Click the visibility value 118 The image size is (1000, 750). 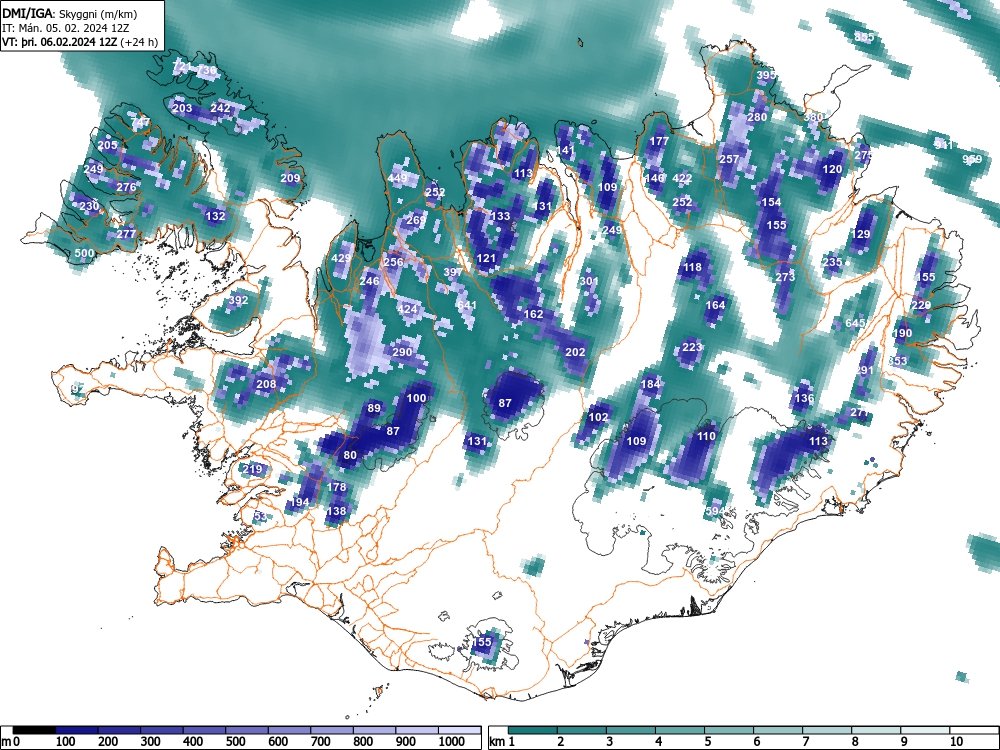tap(693, 267)
